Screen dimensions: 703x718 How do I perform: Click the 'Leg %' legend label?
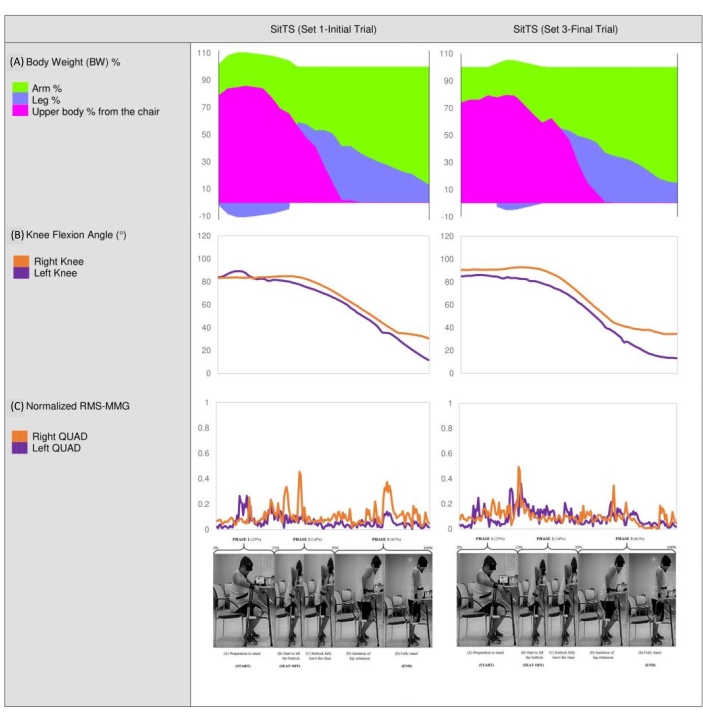pyautogui.click(x=46, y=100)
